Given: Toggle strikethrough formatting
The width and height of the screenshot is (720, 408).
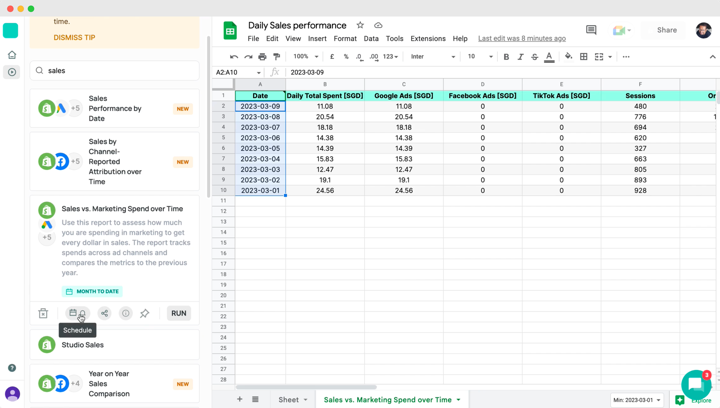Looking at the screenshot, I should coord(534,56).
